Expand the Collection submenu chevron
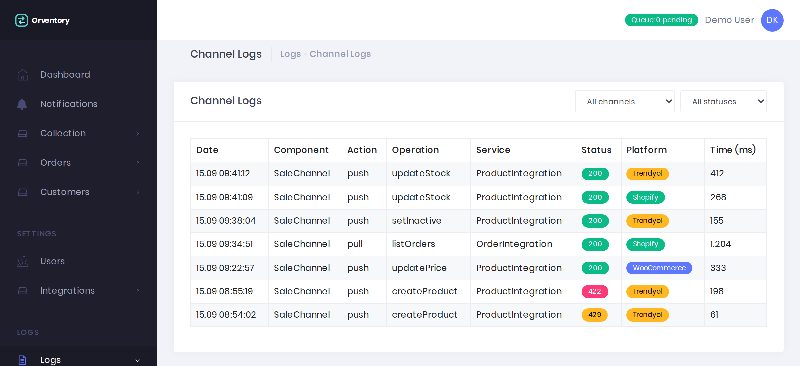 pyautogui.click(x=138, y=134)
